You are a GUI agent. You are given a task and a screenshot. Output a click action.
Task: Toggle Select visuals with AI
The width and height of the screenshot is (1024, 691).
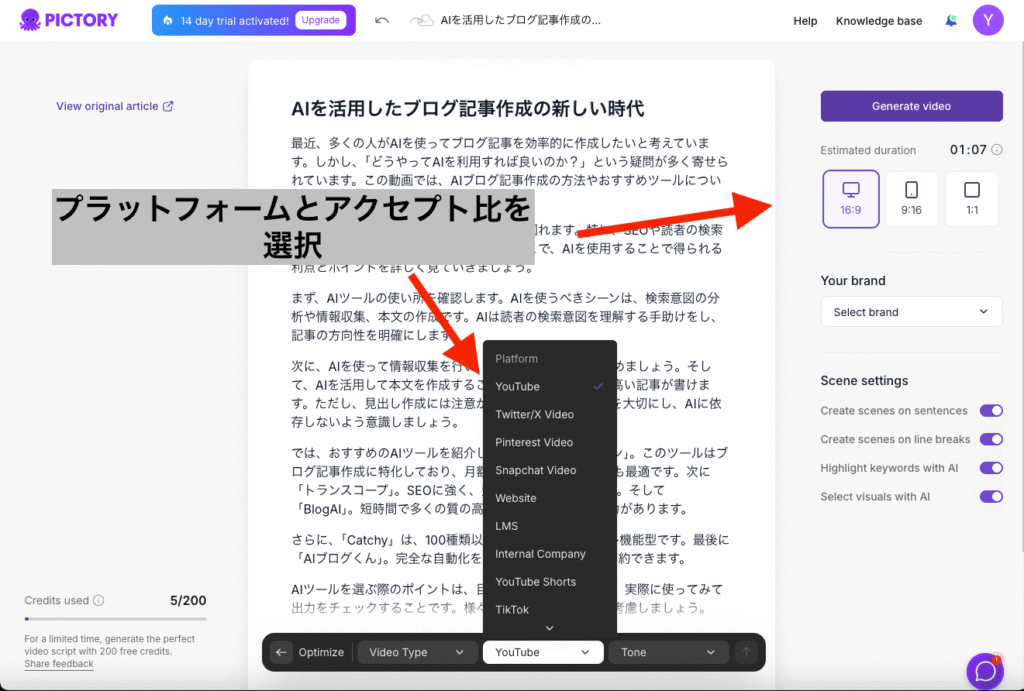coord(991,497)
